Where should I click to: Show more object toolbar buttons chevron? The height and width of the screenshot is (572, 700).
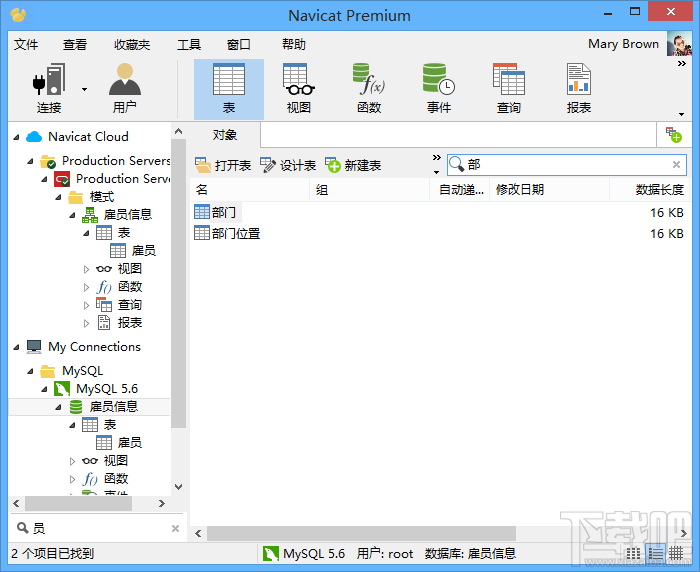point(437,158)
